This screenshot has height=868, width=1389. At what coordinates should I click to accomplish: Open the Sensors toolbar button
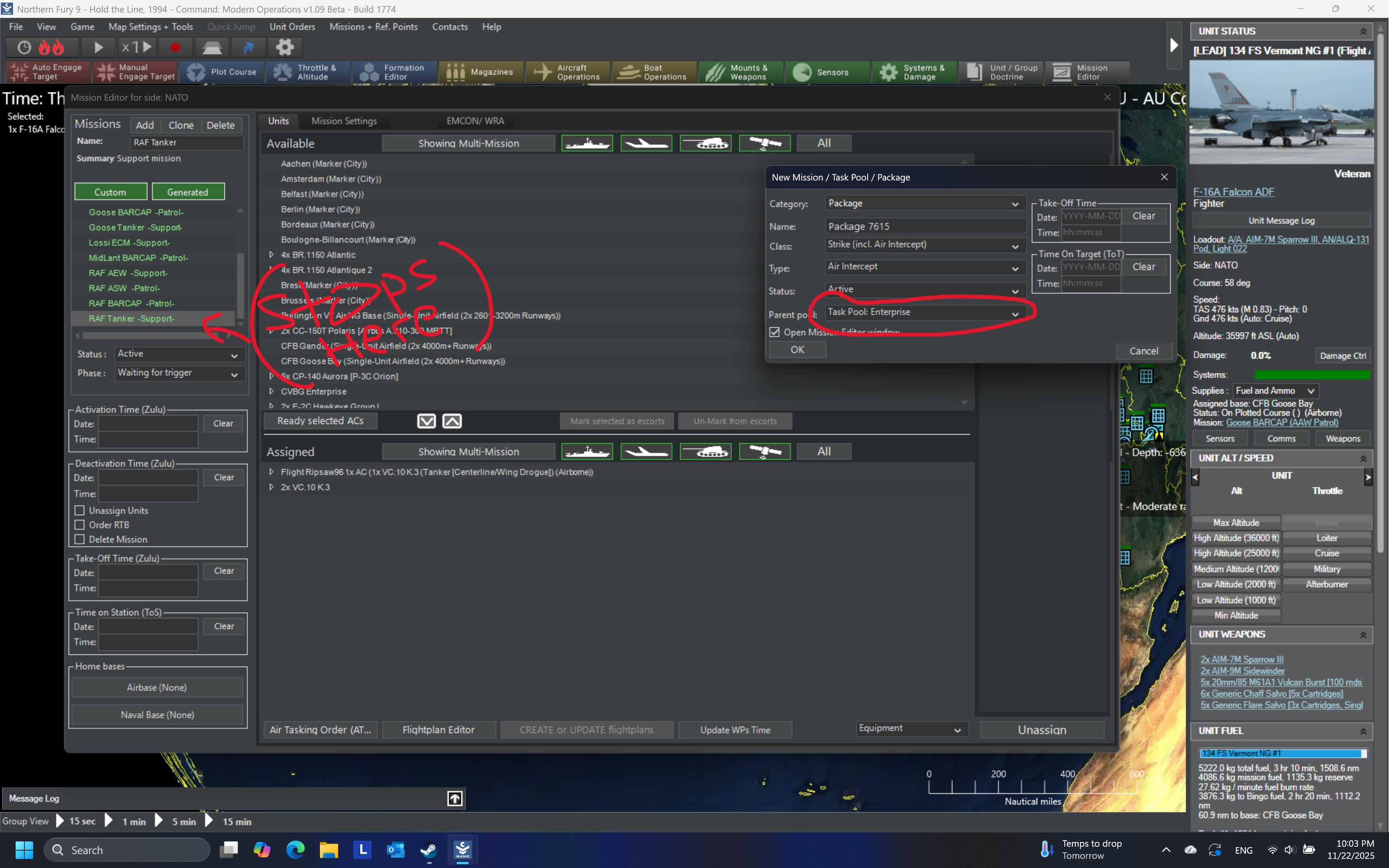[x=828, y=72]
